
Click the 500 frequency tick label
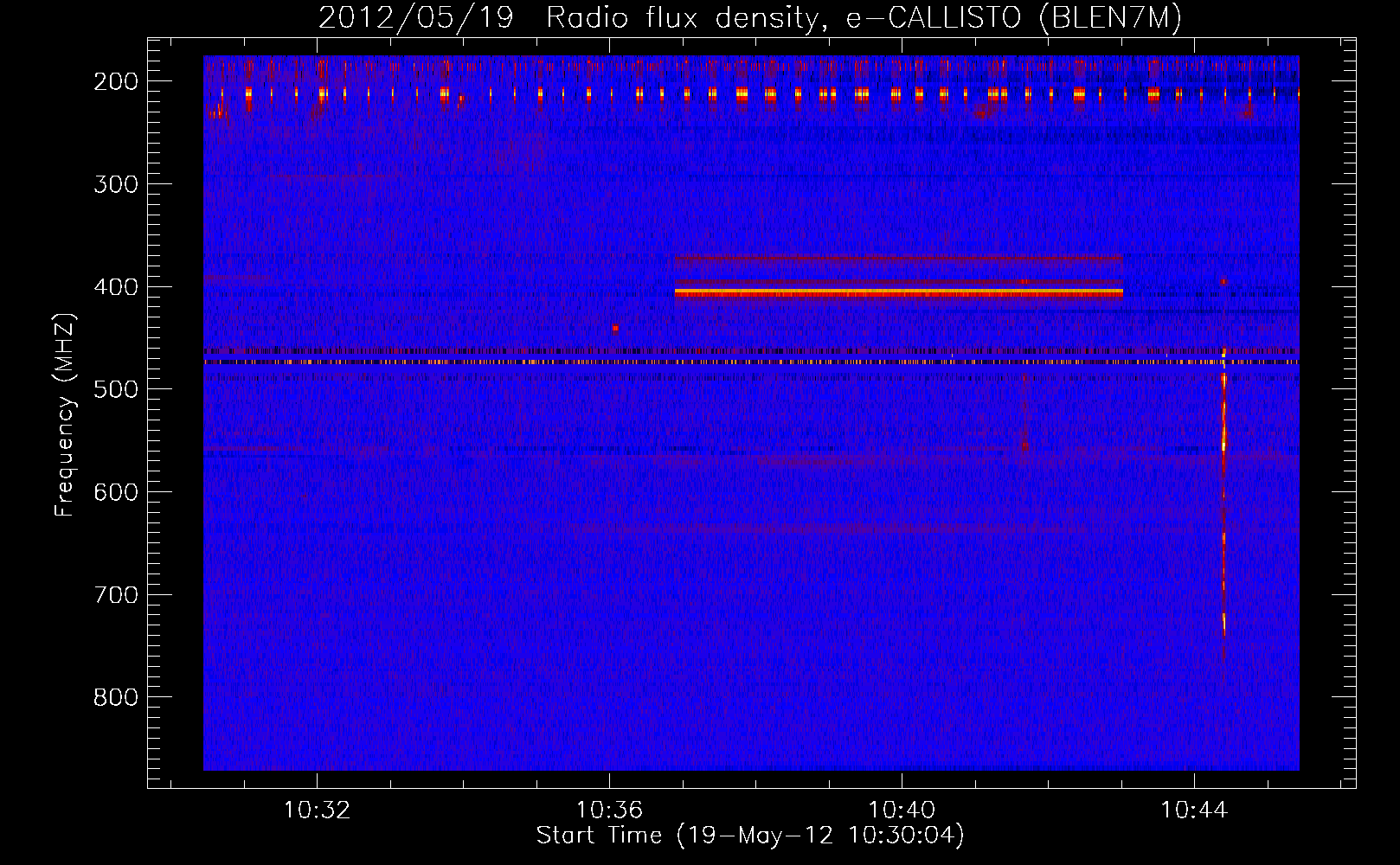pyautogui.click(x=116, y=389)
